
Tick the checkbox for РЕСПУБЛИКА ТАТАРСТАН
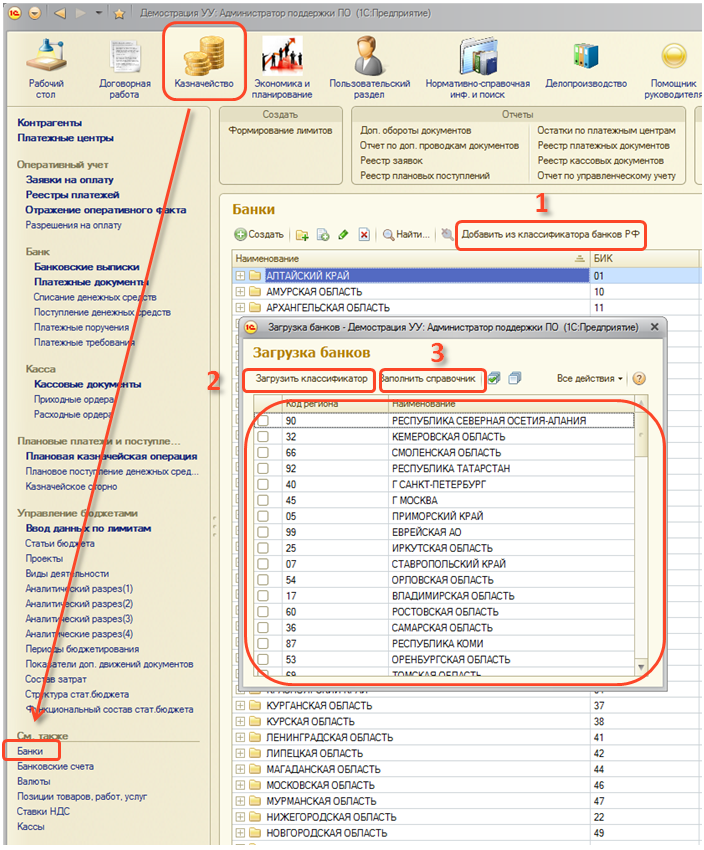[x=263, y=468]
